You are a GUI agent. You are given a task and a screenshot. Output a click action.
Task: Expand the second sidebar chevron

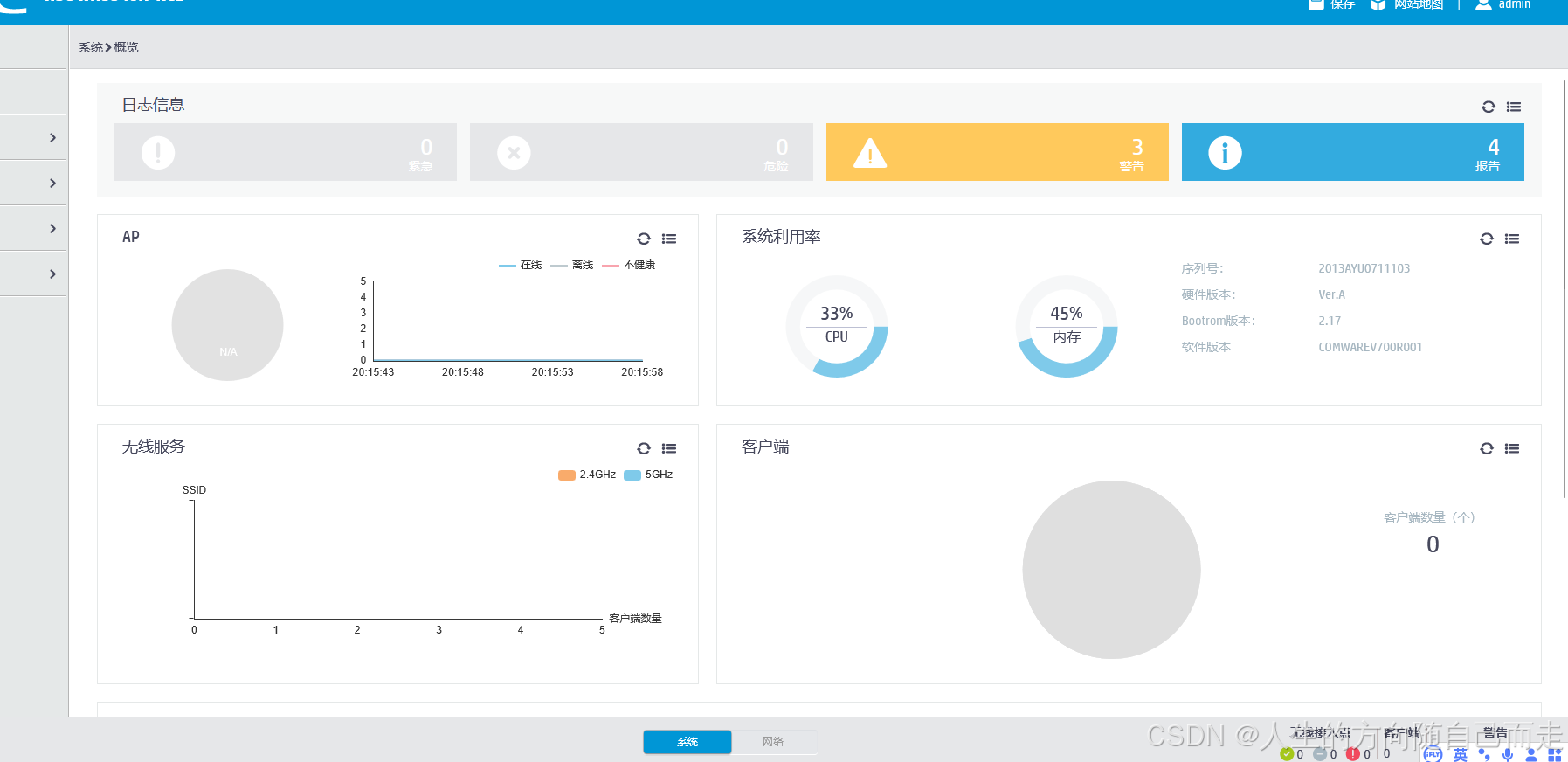pyautogui.click(x=52, y=184)
